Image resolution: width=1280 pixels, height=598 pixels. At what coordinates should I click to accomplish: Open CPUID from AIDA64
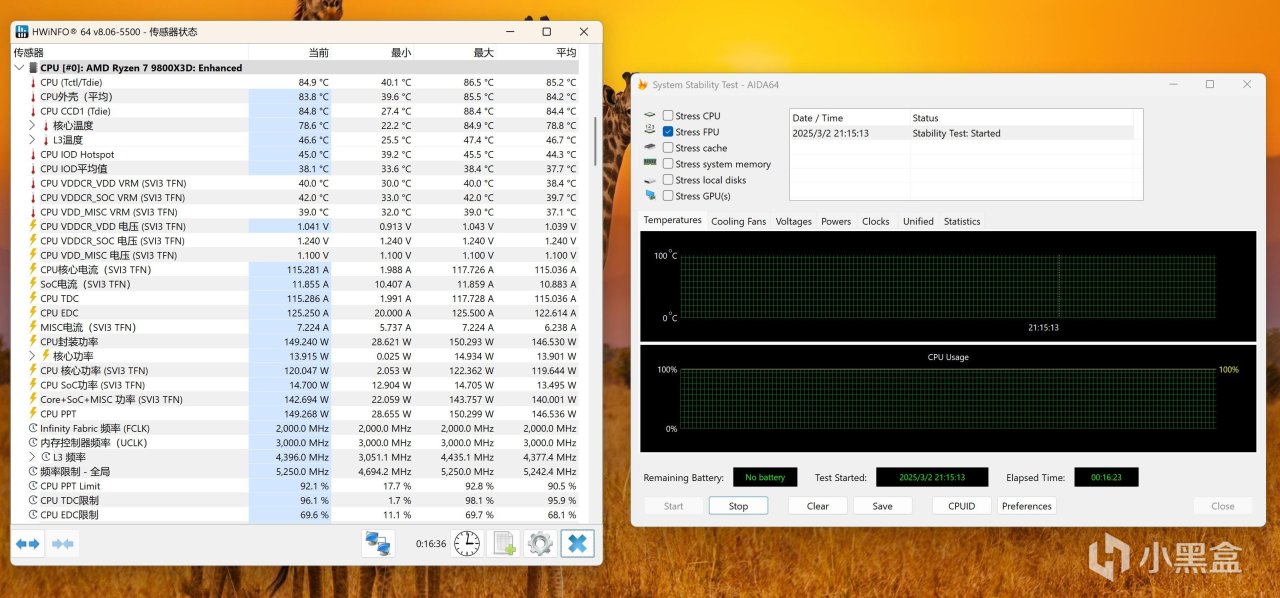962,506
